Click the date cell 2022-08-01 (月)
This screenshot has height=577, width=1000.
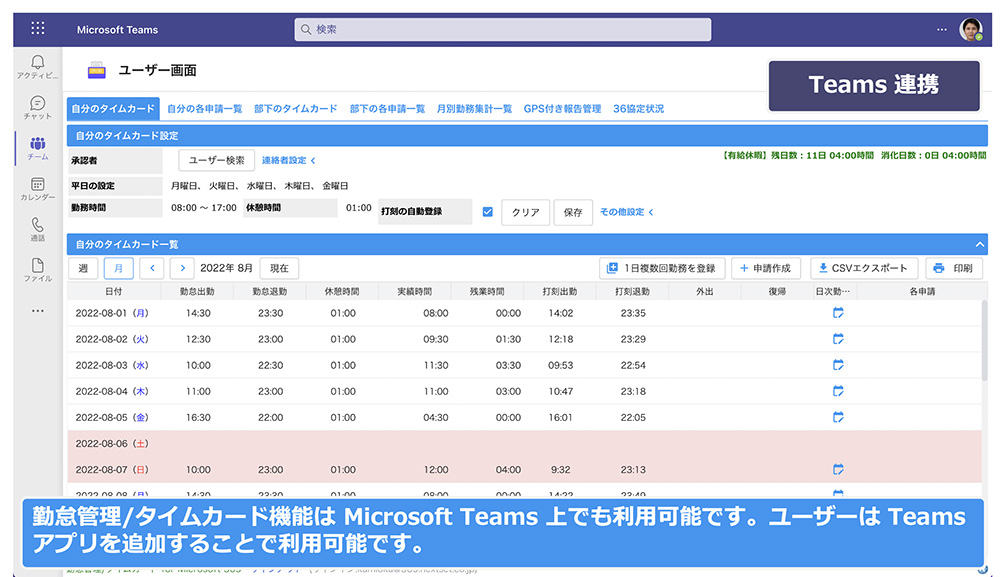(x=112, y=313)
